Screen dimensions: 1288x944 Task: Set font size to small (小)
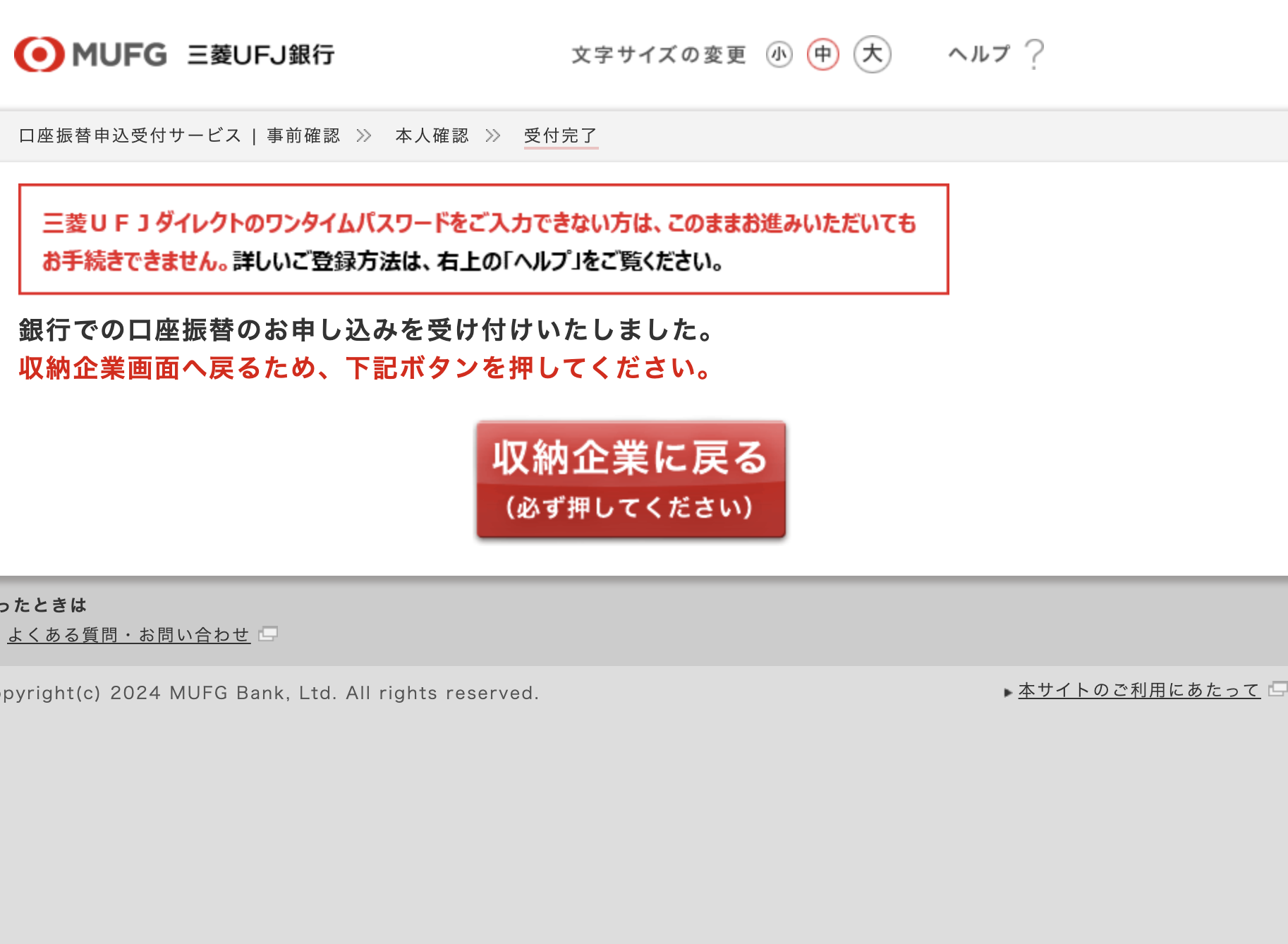pos(779,54)
